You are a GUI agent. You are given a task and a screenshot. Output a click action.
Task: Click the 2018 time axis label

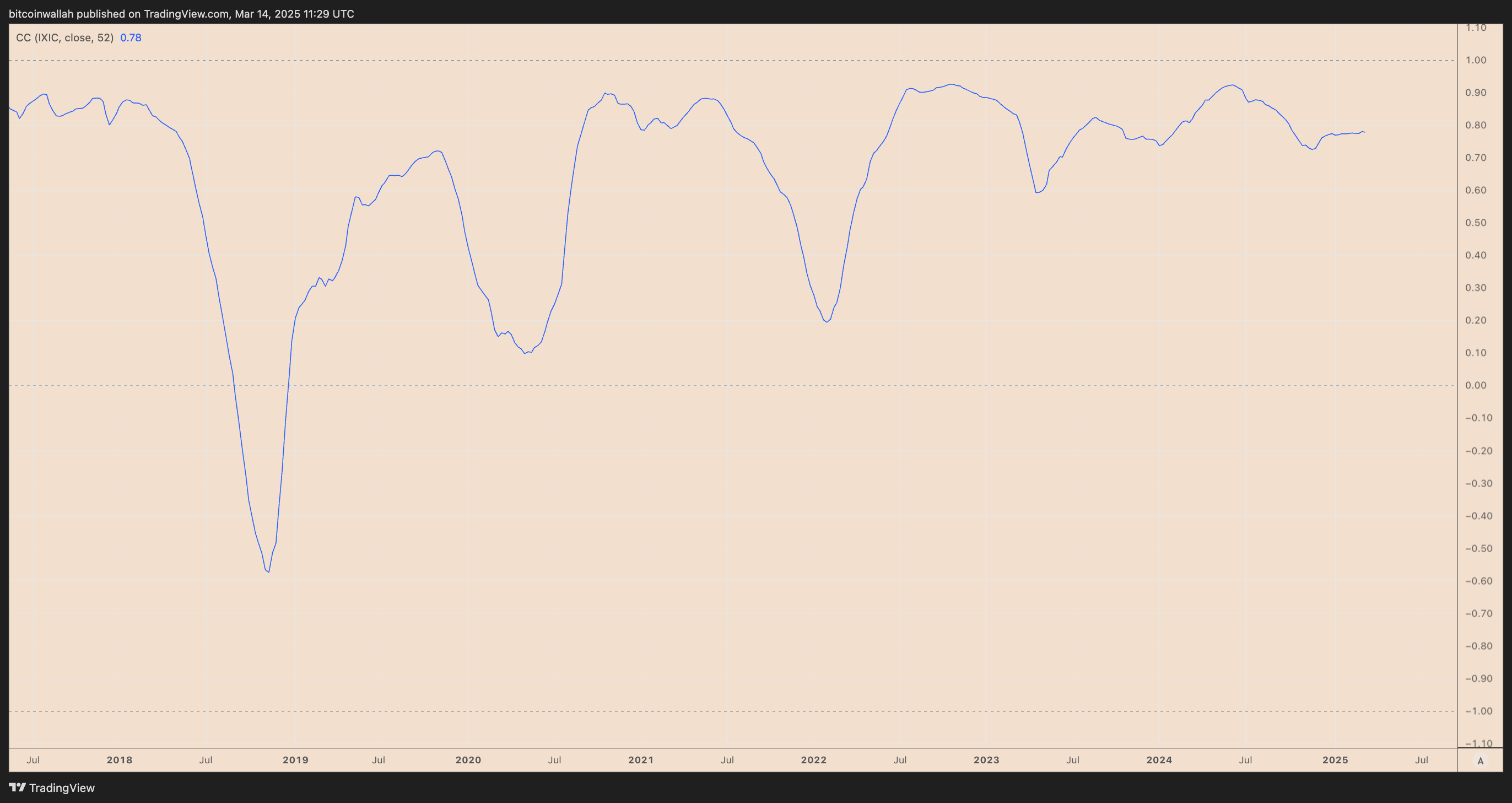tap(119, 759)
